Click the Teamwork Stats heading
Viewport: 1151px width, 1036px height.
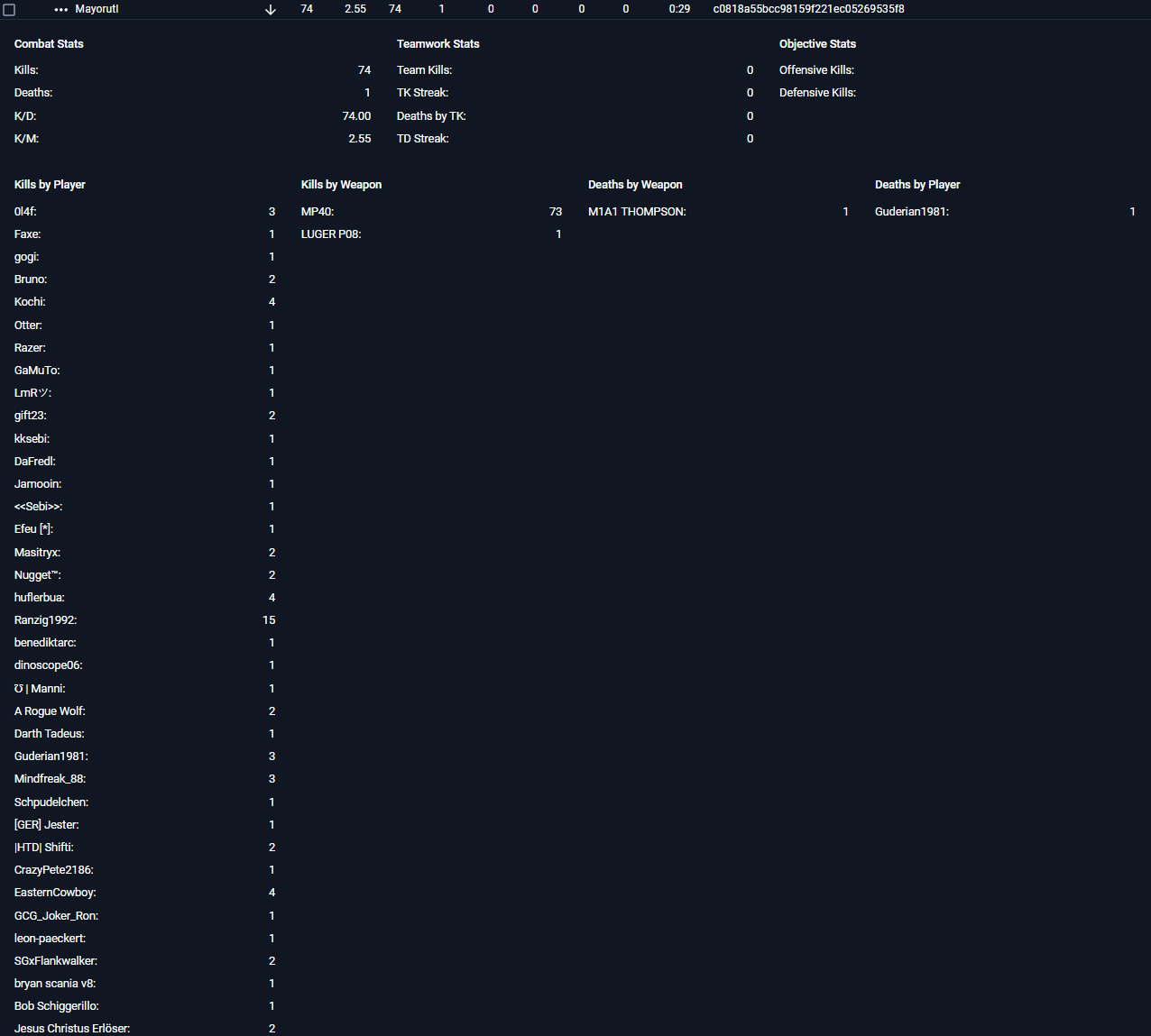[437, 44]
